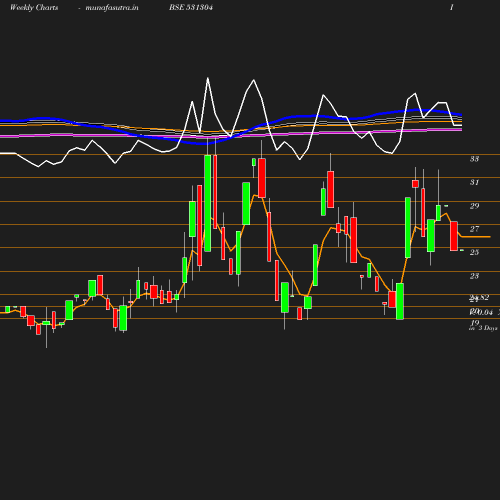Image resolution: width=500 pixels, height=500 pixels.
Task: Click the "31" price axis label
Action: pyautogui.click(x=474, y=182)
